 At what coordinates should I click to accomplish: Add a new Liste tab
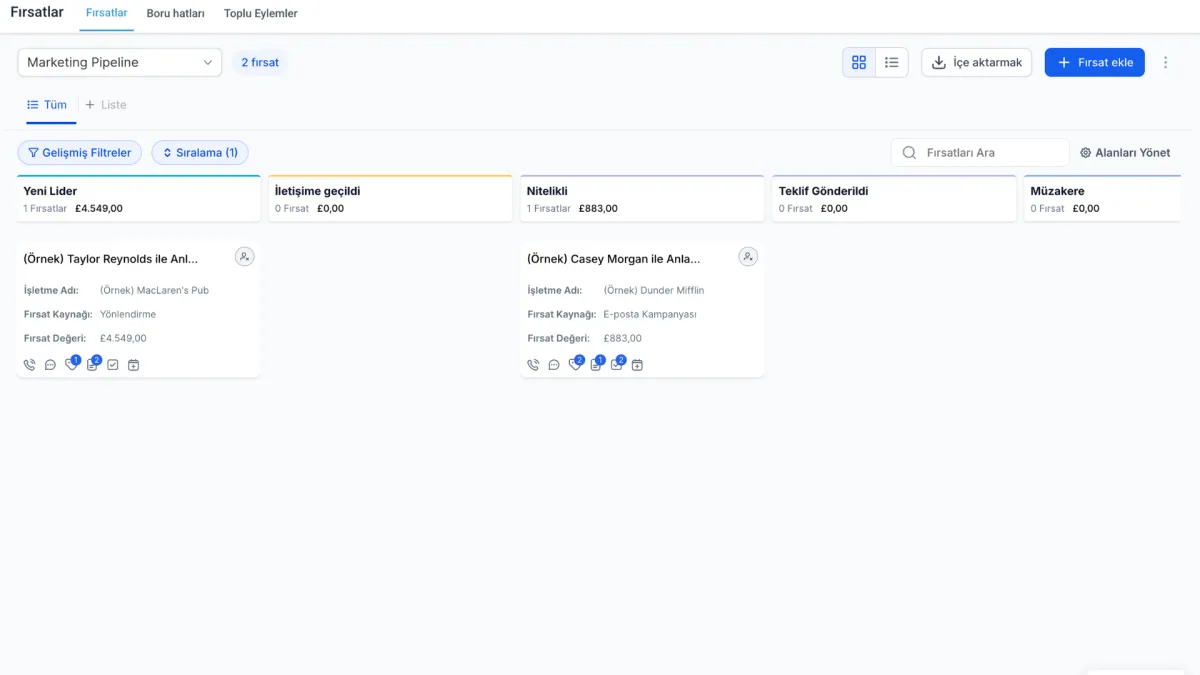106,105
